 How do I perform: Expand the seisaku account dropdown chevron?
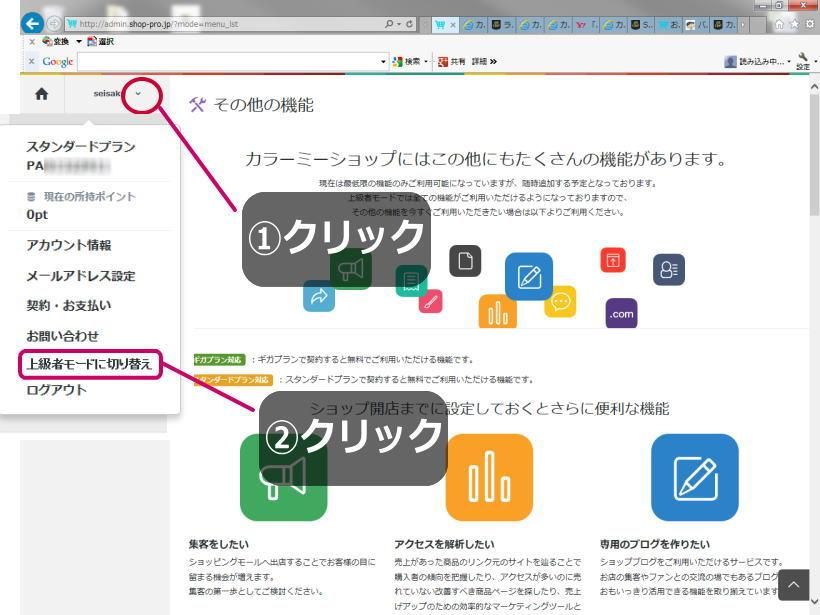coord(140,93)
